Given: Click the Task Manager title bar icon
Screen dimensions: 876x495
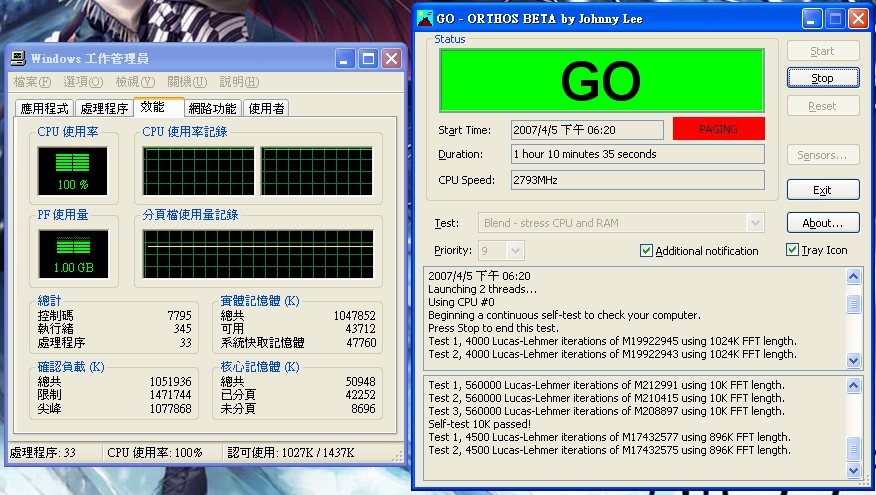Looking at the screenshot, I should tap(18, 58).
